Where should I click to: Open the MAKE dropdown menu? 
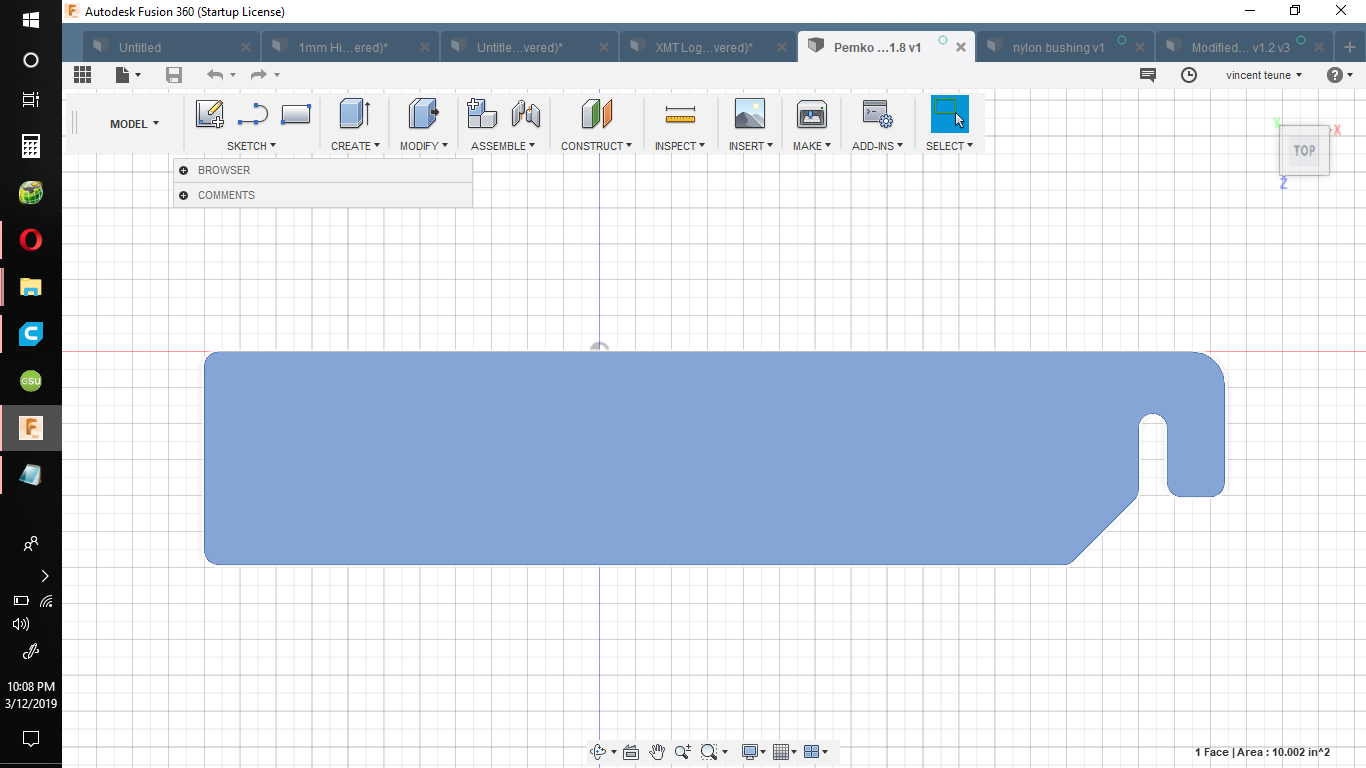pos(812,146)
